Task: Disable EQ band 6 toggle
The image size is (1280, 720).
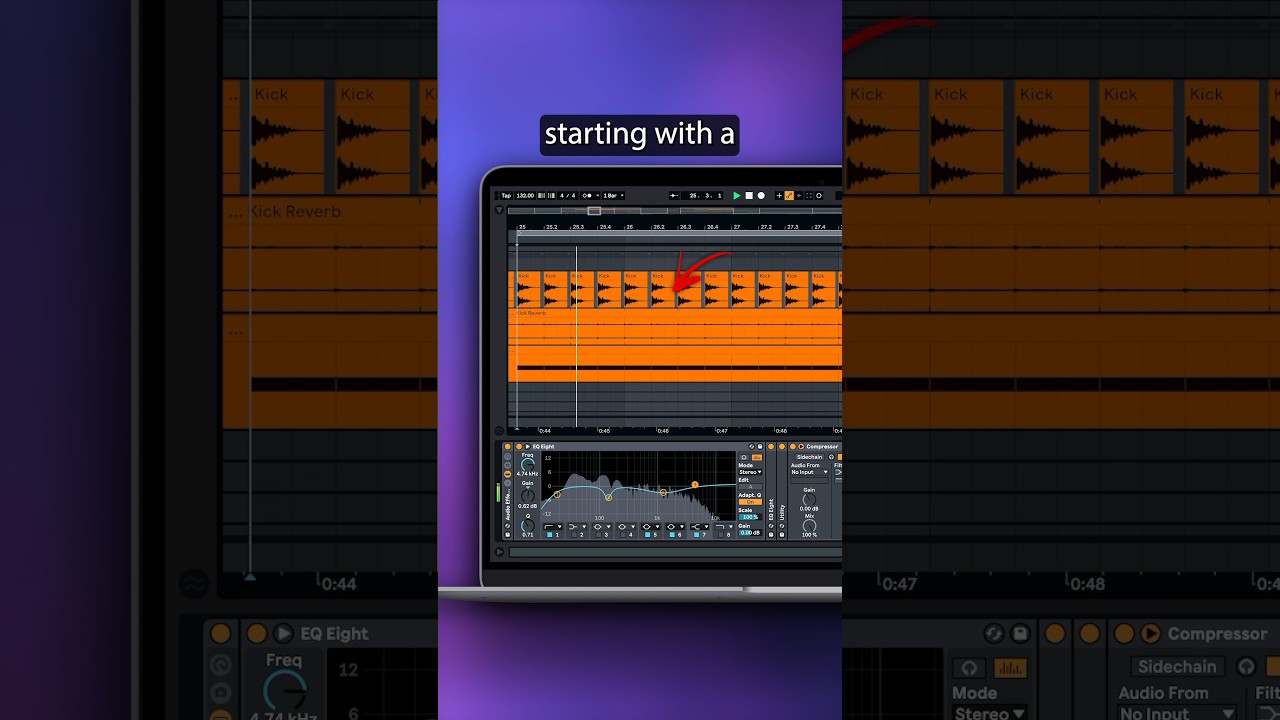Action: (x=672, y=535)
